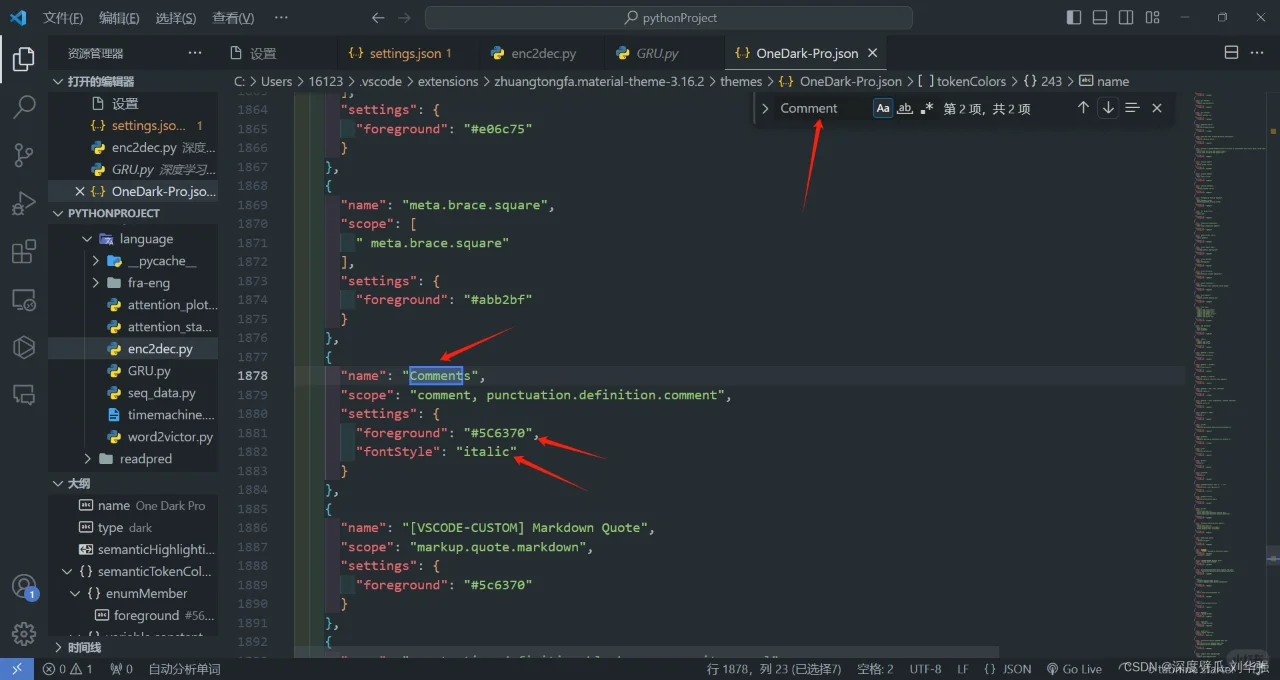Viewport: 1280px width, 680px height.
Task: Open the overflow menu after 查看
Action: [281, 18]
